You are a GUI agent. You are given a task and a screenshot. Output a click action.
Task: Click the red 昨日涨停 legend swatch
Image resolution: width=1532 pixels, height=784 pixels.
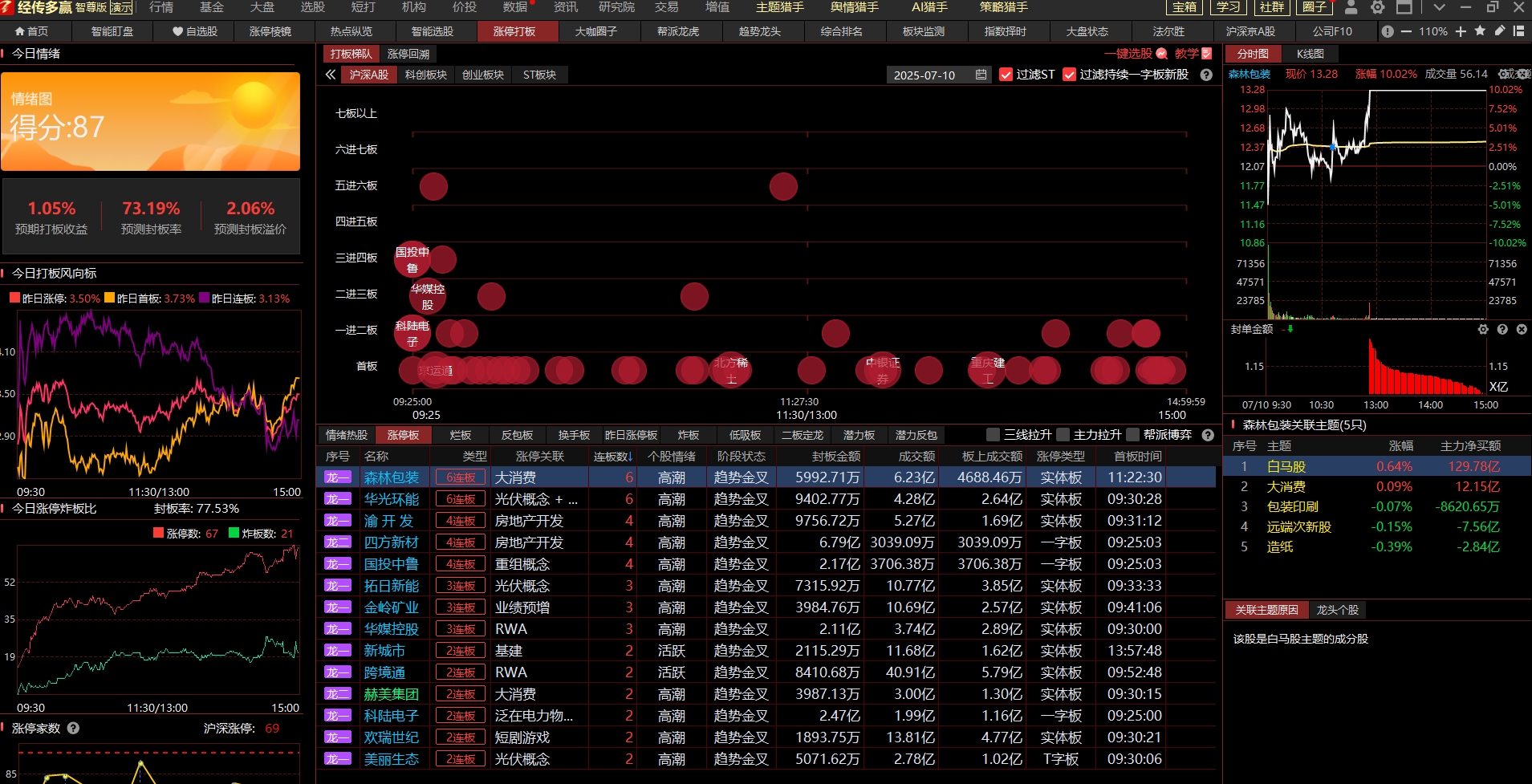(14, 298)
